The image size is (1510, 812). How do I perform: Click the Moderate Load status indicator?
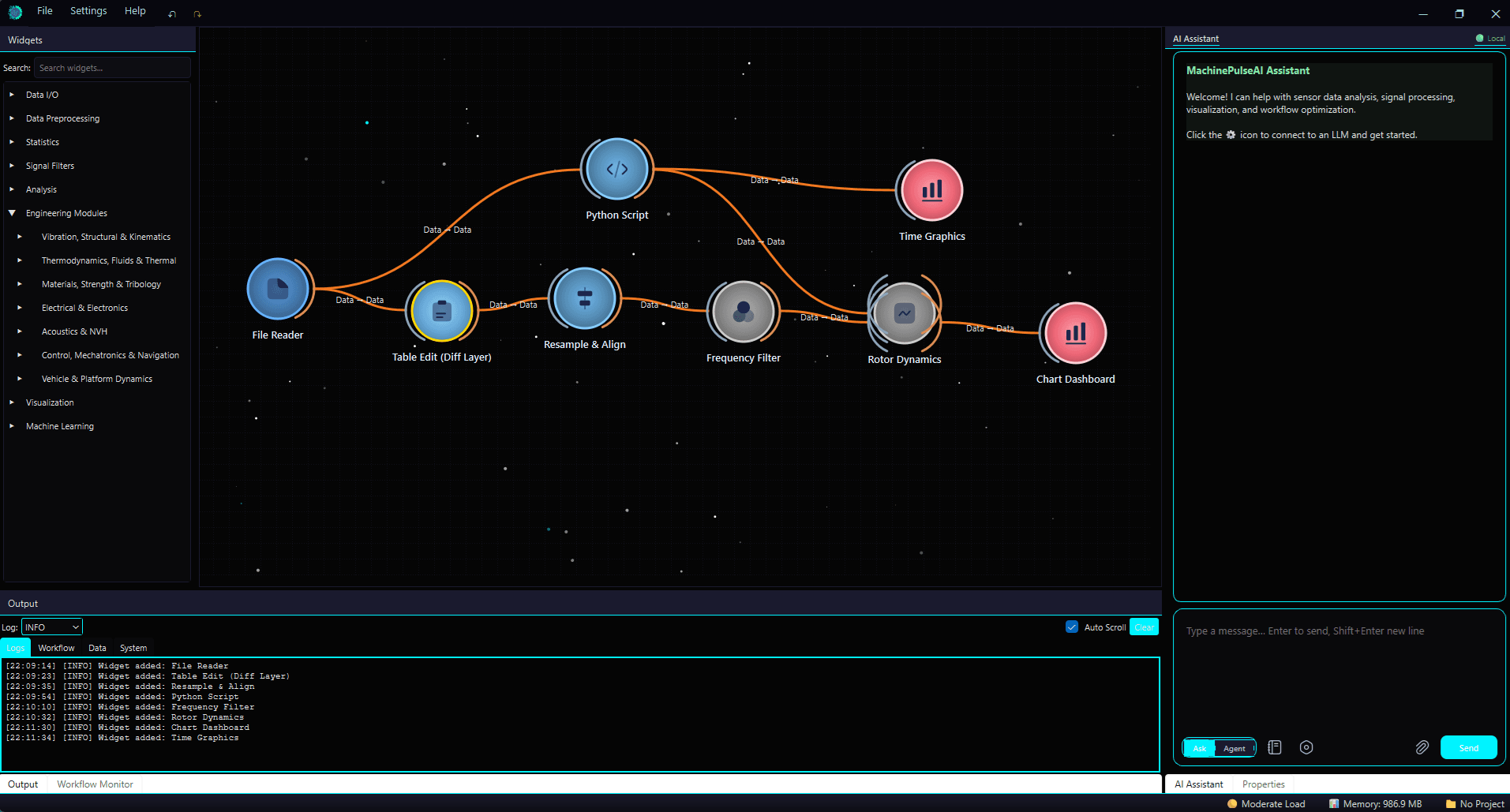point(1266,804)
